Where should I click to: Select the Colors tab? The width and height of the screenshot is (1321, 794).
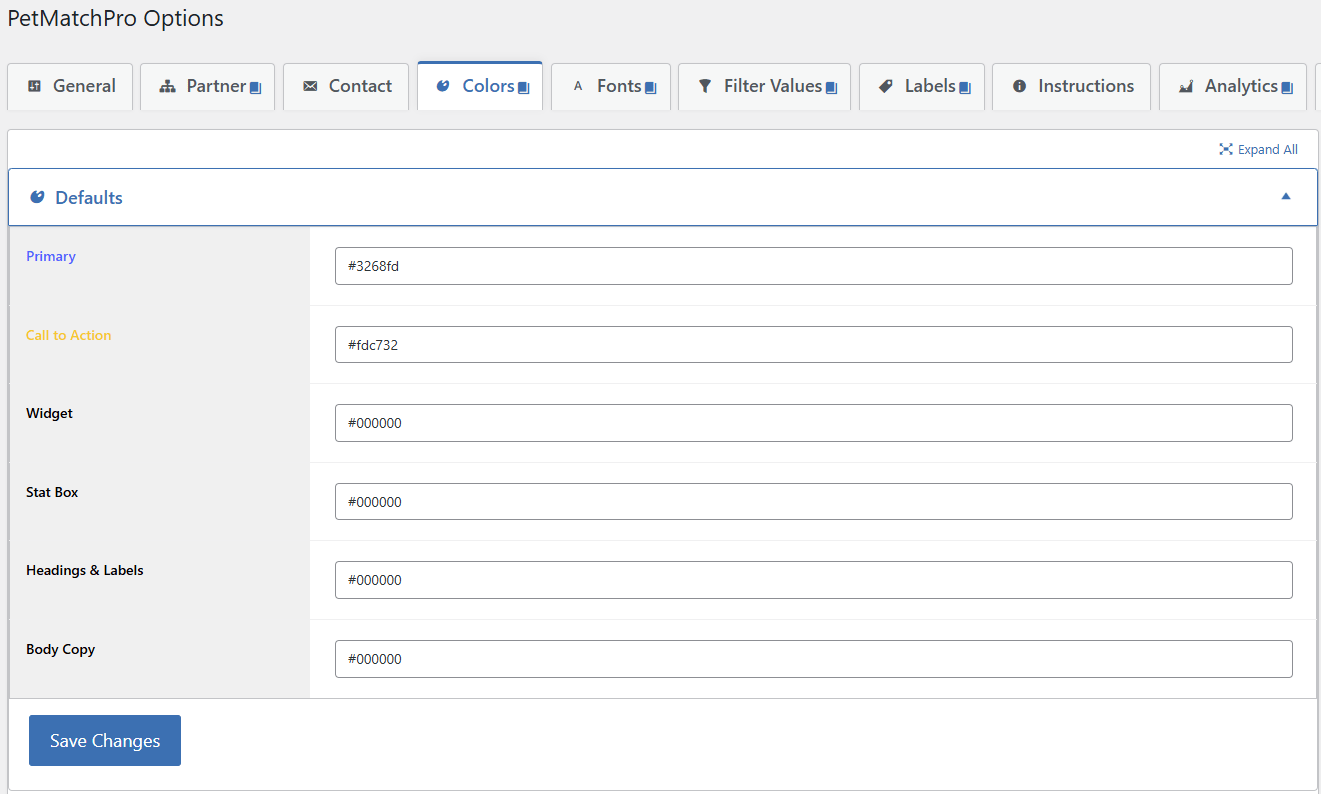click(480, 86)
